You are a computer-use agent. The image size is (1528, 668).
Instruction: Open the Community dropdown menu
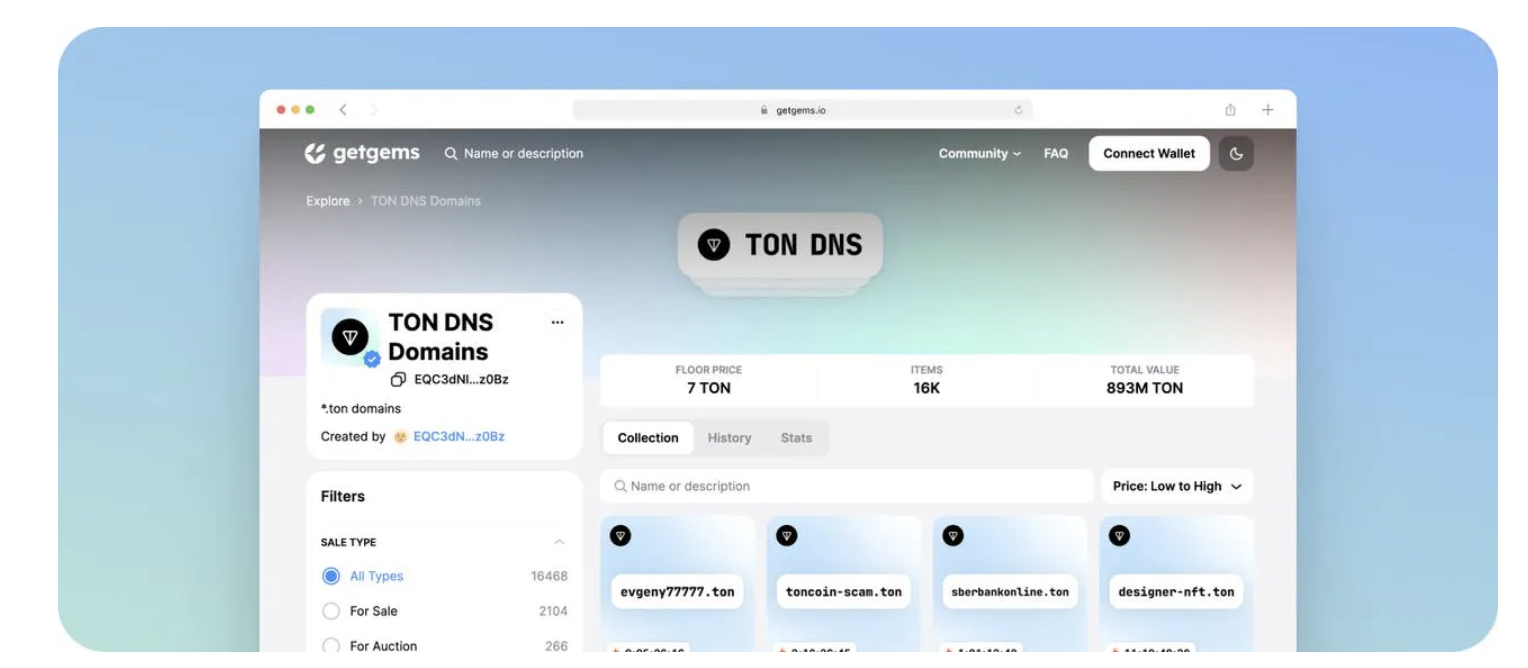(979, 154)
